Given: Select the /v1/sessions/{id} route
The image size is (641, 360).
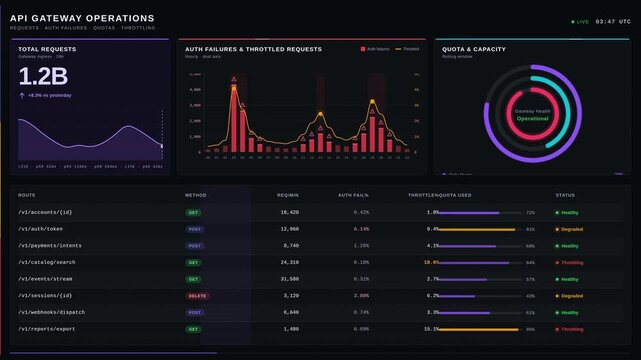Looking at the screenshot, I should point(45,295).
